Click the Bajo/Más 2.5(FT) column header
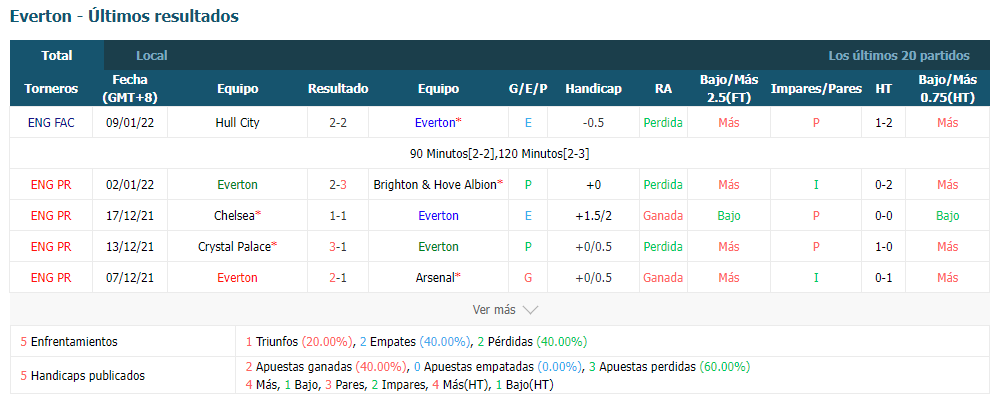Viewport: 999px width, 402px height. coord(729,89)
